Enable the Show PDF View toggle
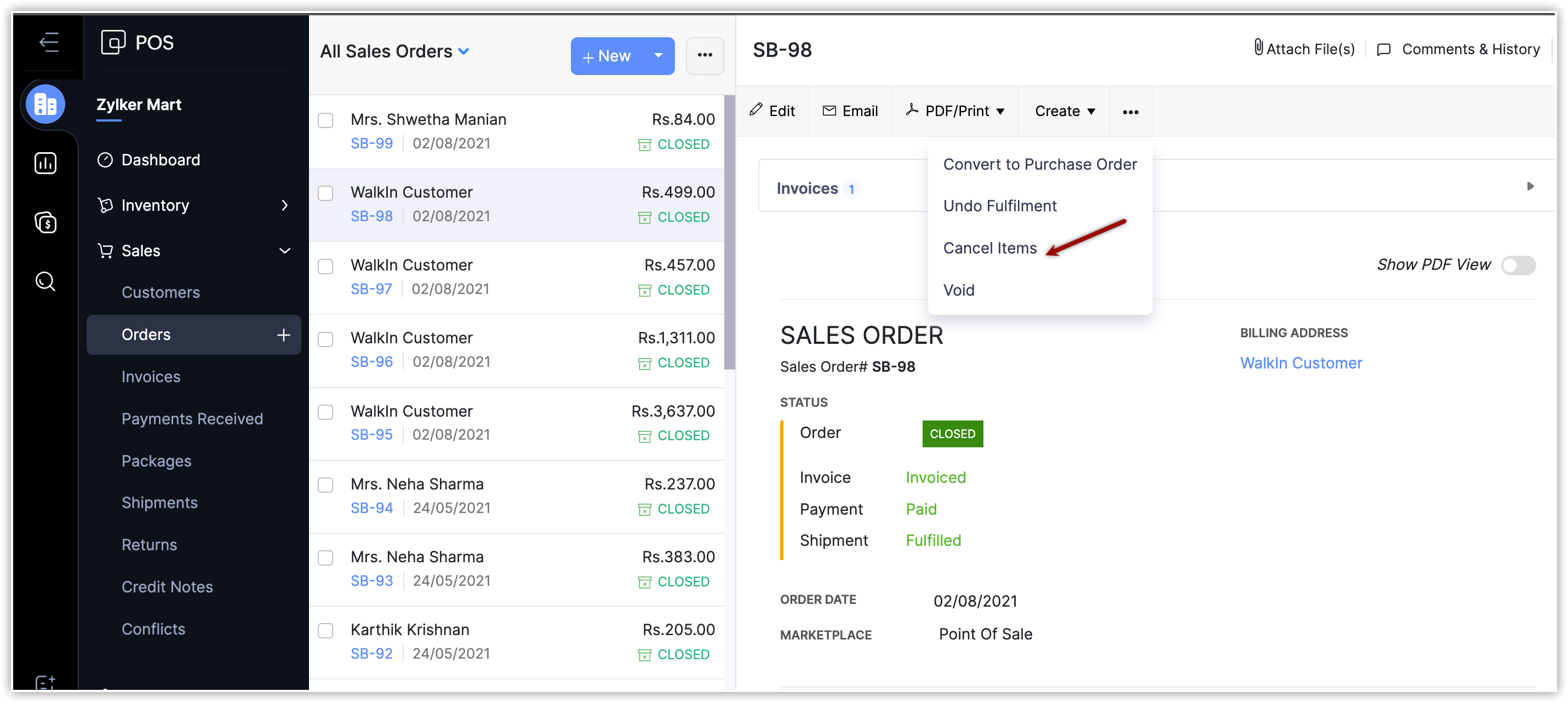Image resolution: width=1568 pixels, height=703 pixels. (1518, 266)
